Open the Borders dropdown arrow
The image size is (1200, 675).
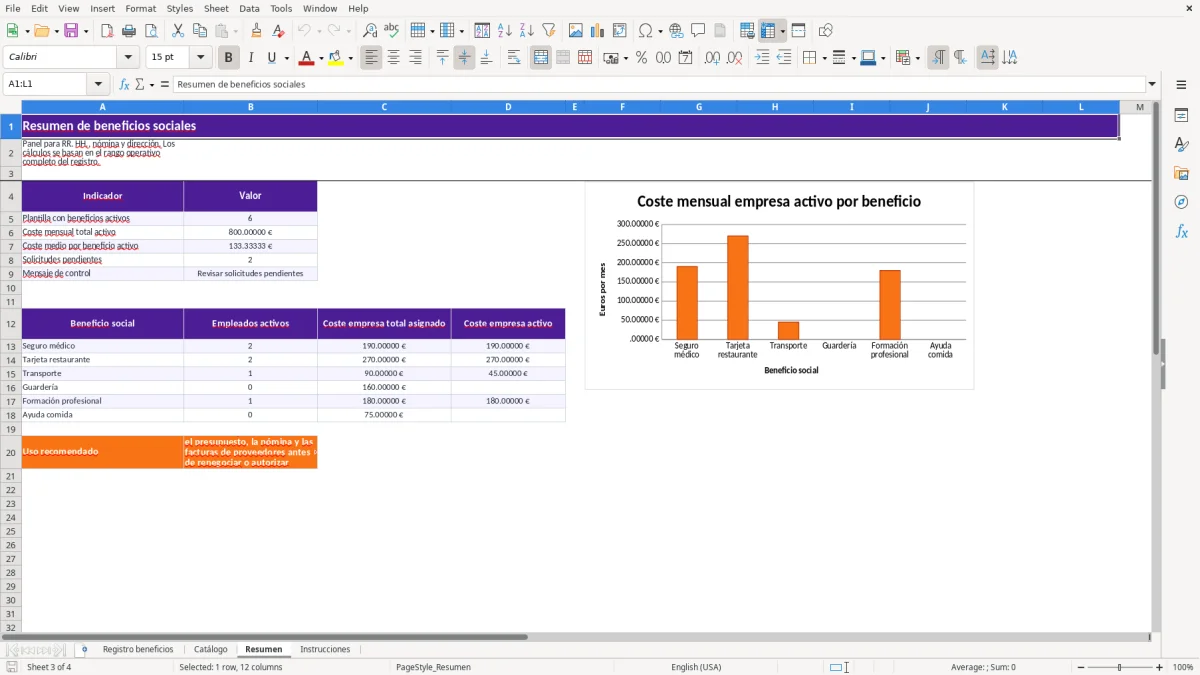point(824,58)
